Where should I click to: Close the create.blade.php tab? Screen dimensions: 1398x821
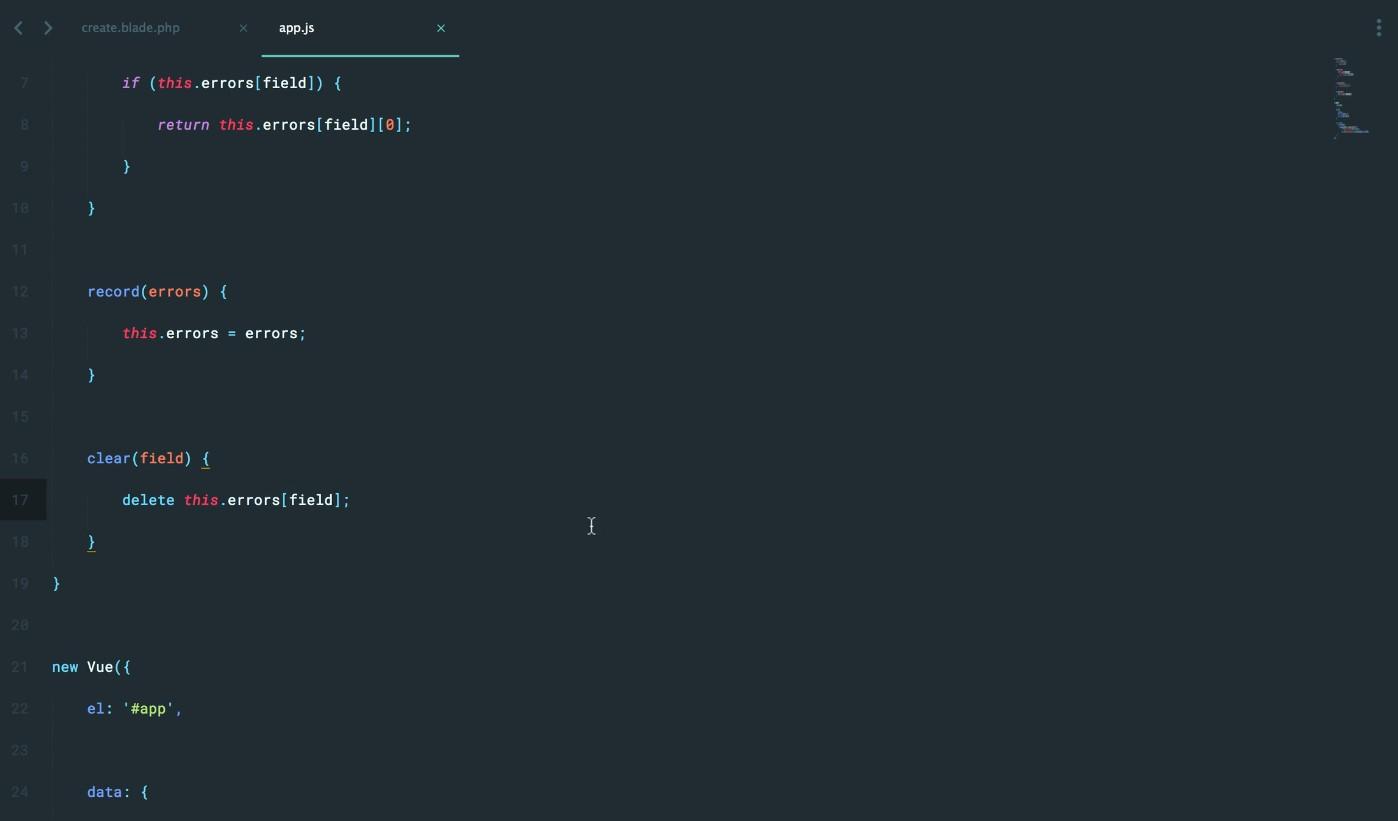click(243, 28)
